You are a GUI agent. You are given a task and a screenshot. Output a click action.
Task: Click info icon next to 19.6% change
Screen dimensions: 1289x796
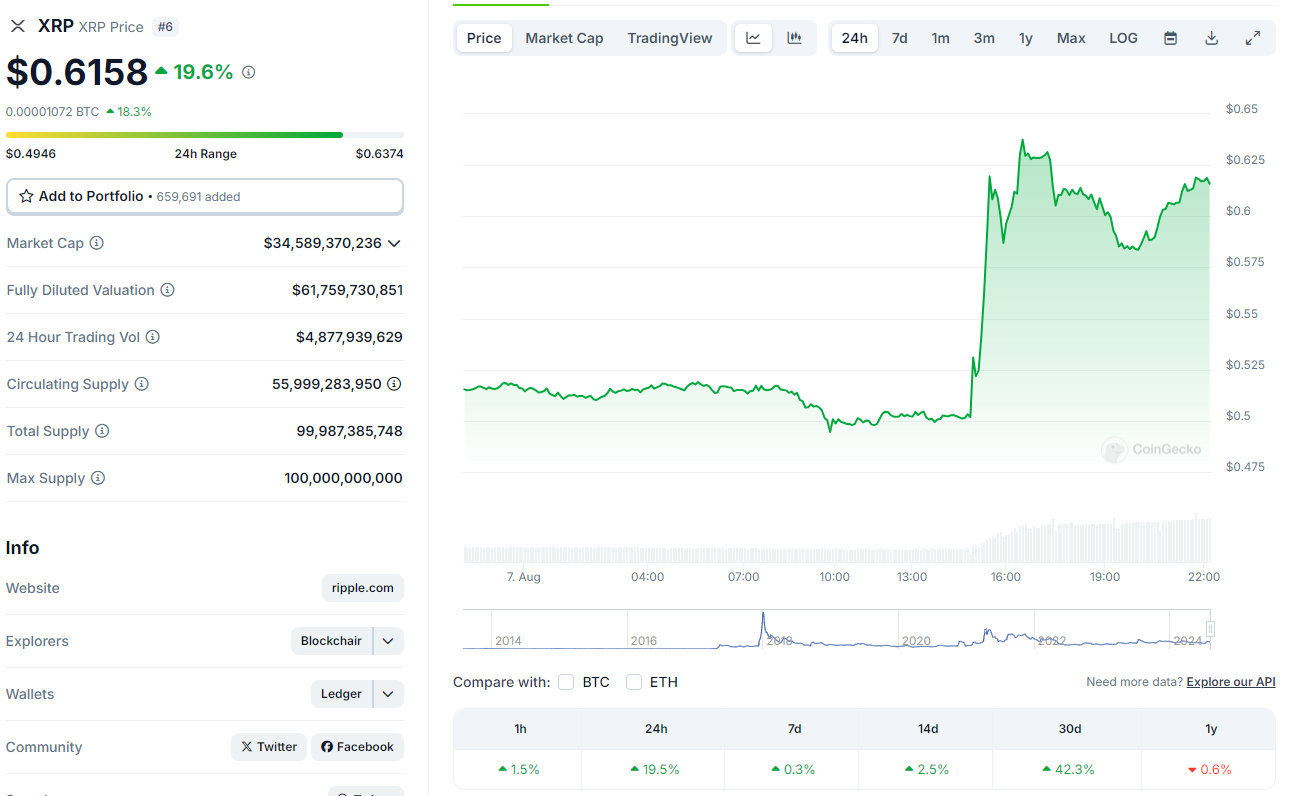tap(249, 72)
